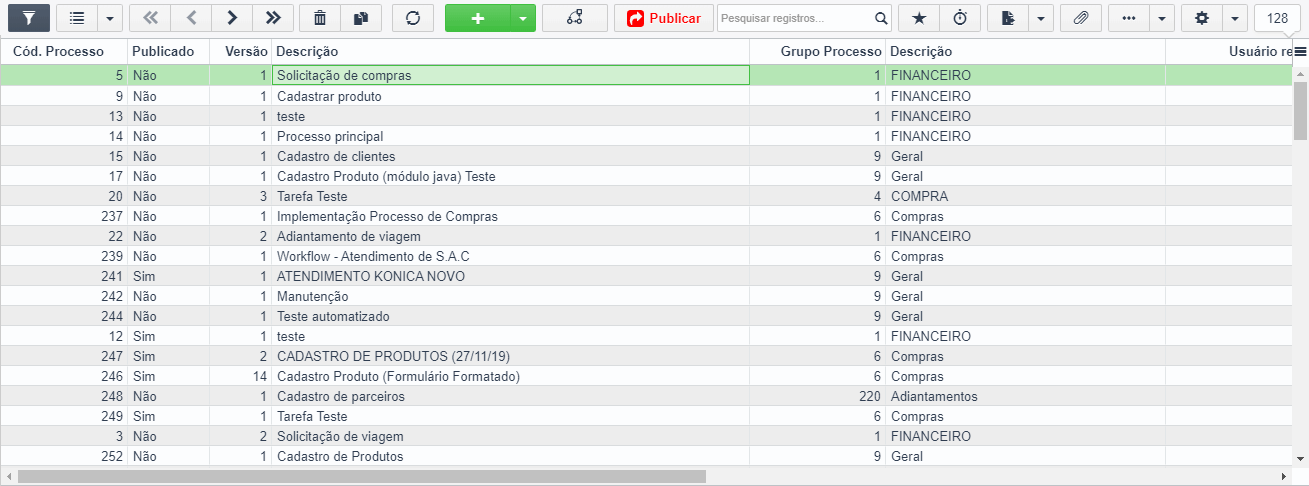Open the grid columns hamburger menu
The width and height of the screenshot is (1309, 486).
pyautogui.click(x=1300, y=51)
